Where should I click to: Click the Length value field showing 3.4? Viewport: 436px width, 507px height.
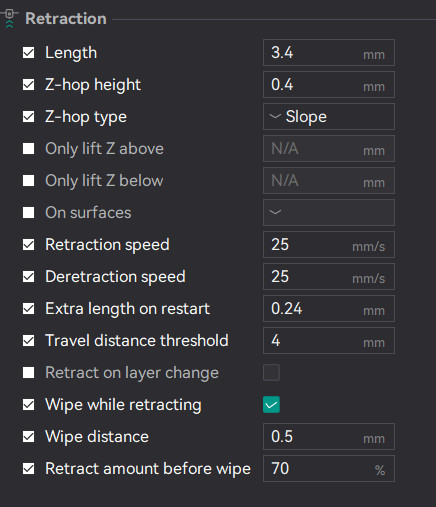tap(329, 53)
